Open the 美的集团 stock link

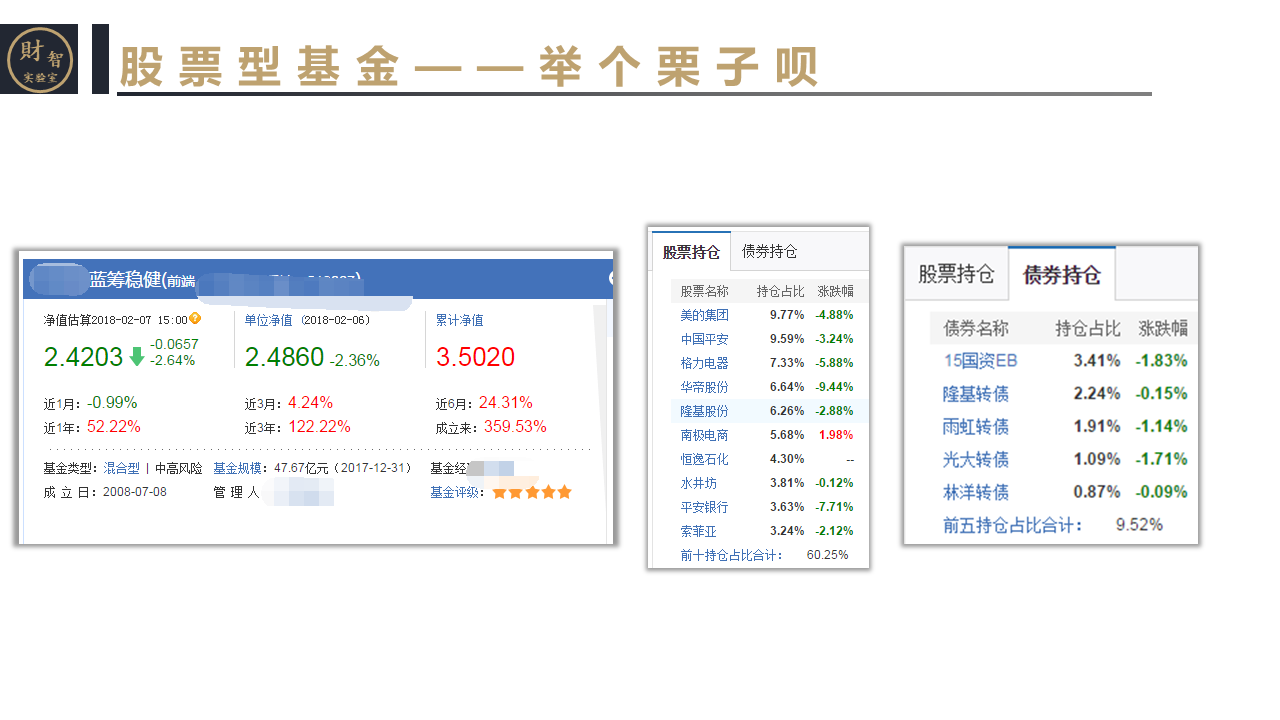pos(704,315)
